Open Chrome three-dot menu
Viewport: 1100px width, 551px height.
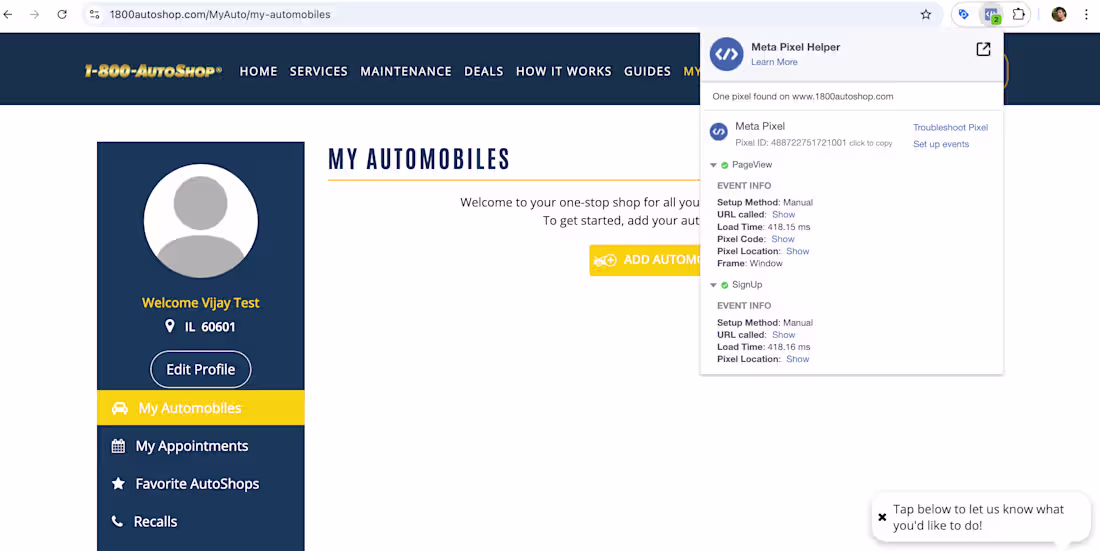click(1086, 14)
